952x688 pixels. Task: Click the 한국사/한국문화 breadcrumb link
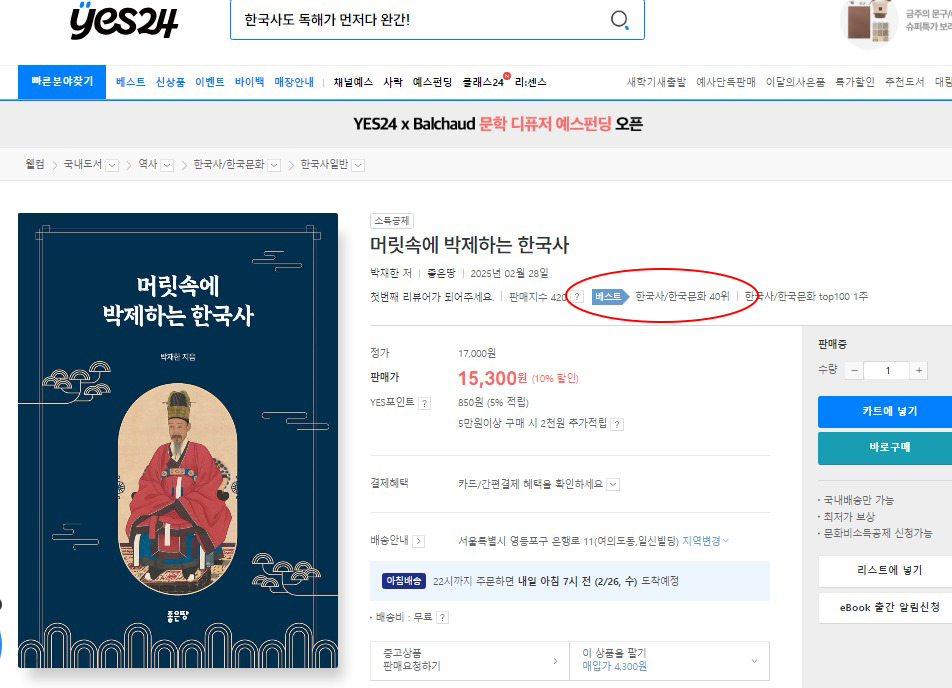(229, 165)
